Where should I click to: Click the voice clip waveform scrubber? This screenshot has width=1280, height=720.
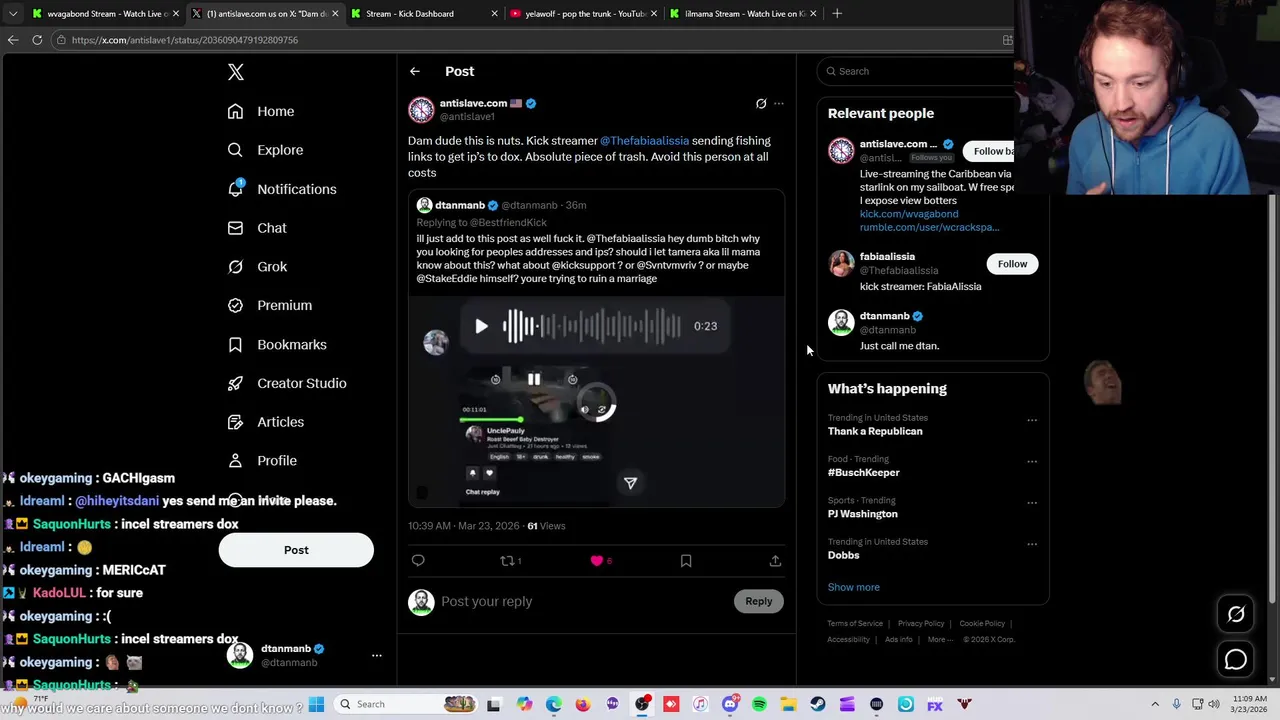point(592,326)
